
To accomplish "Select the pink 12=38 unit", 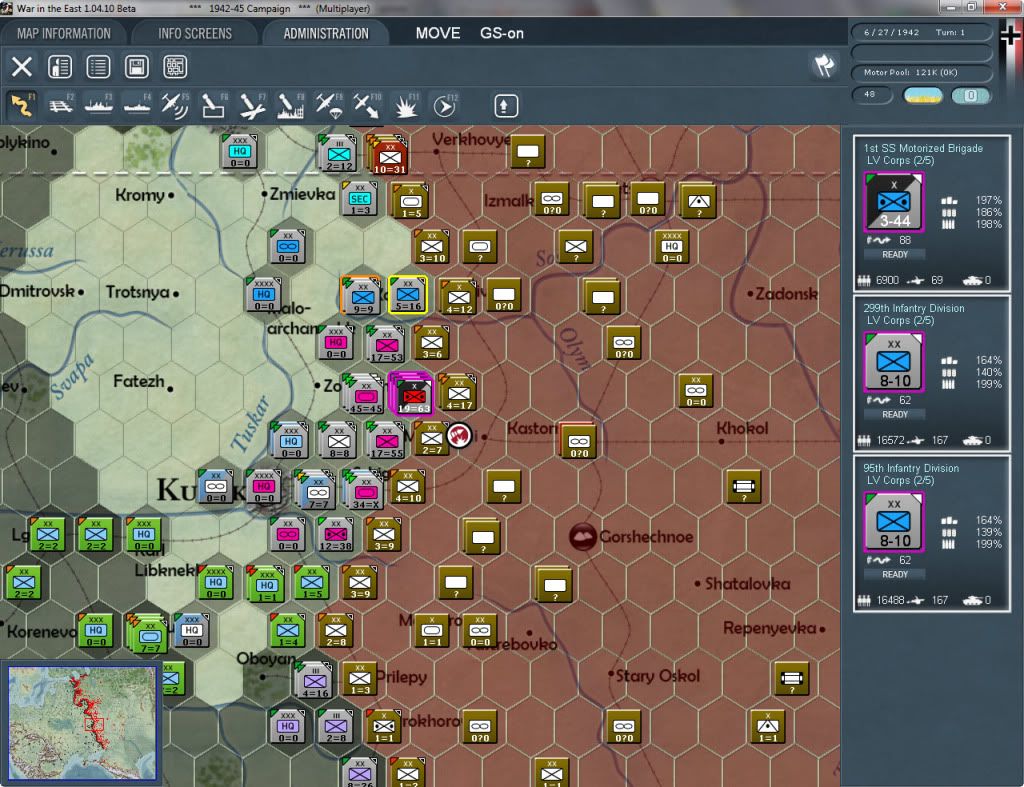I will (336, 534).
